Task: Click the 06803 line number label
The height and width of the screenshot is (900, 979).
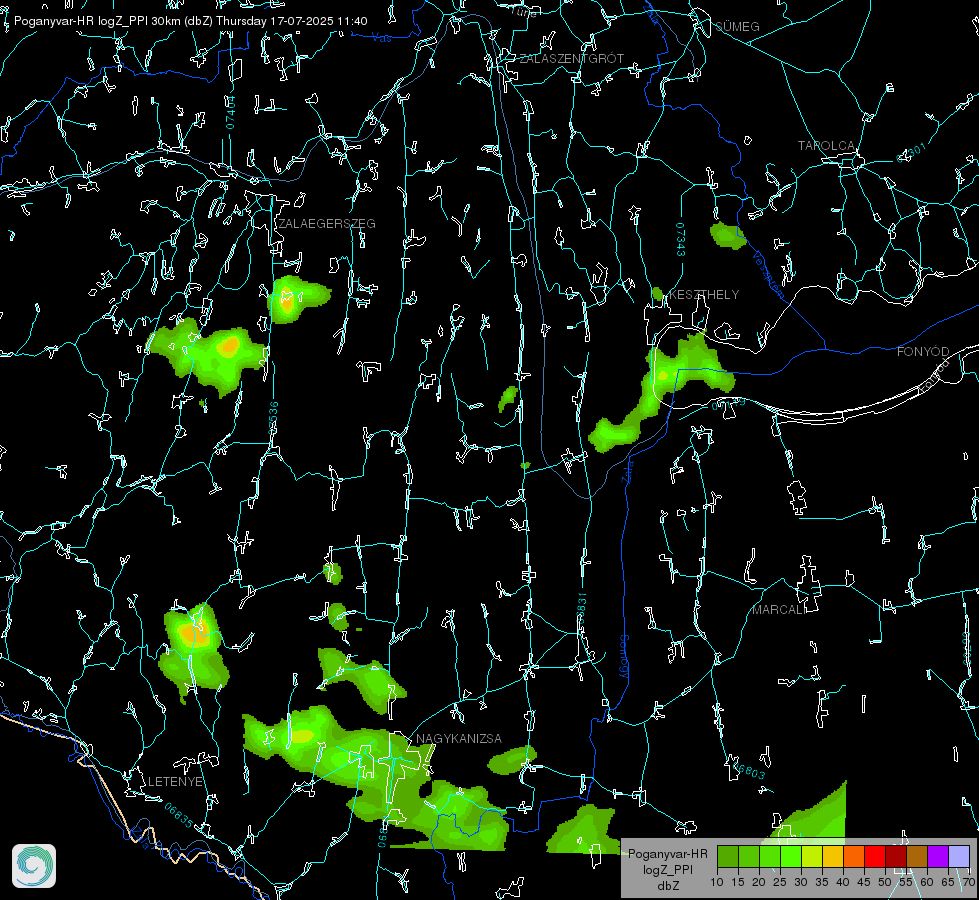Action: click(x=748, y=769)
